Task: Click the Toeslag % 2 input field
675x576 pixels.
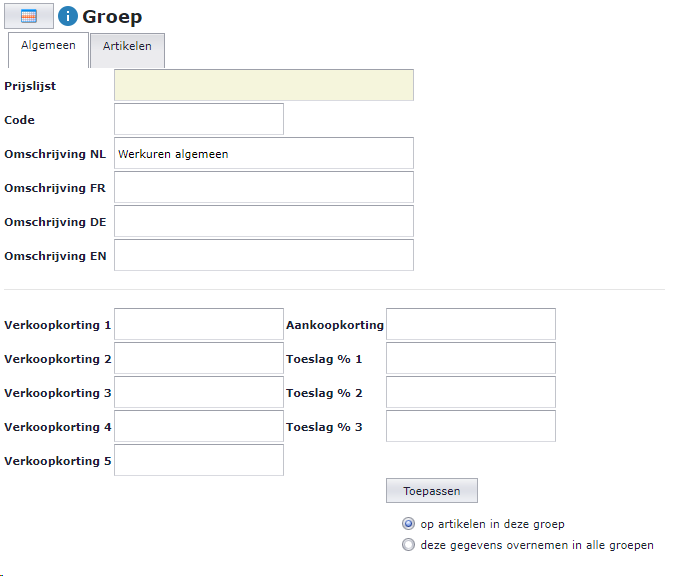Action: (471, 392)
